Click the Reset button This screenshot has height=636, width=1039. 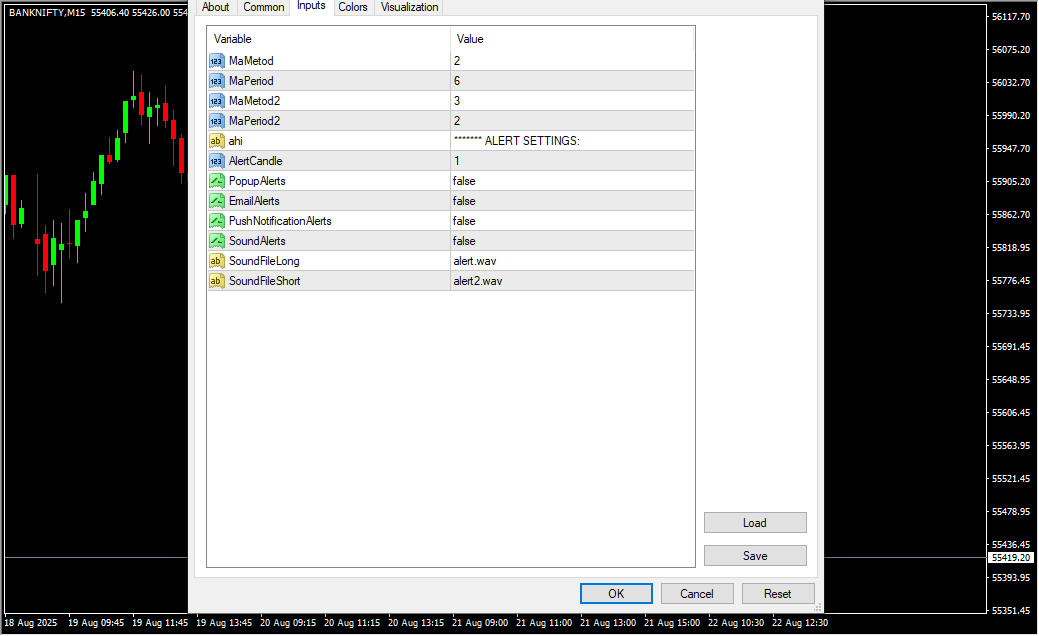click(x=778, y=594)
